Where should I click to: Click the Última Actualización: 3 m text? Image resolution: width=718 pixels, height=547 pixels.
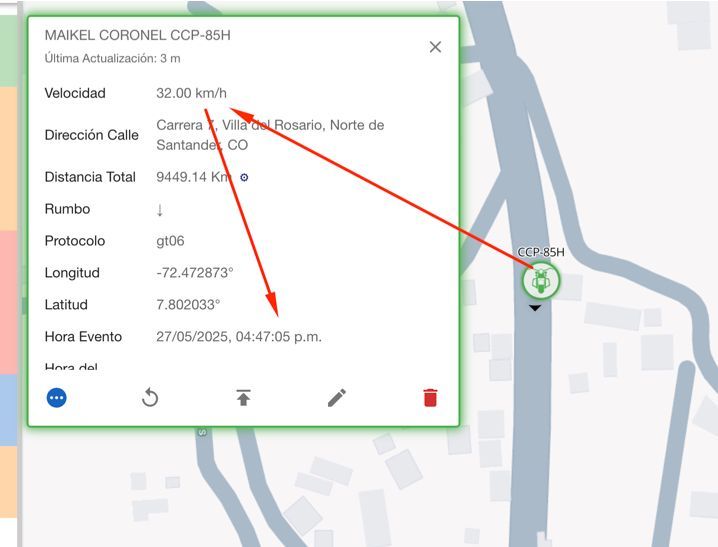coord(112,59)
